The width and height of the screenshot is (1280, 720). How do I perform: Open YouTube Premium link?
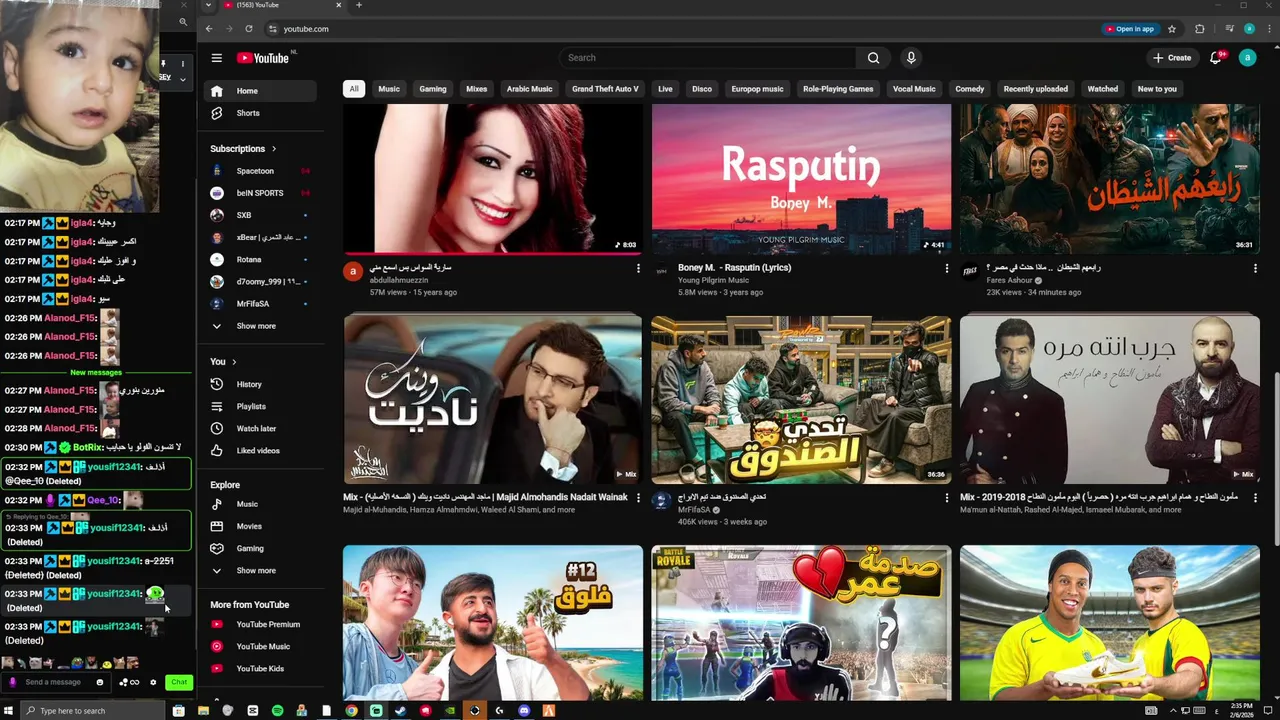tap(260, 624)
